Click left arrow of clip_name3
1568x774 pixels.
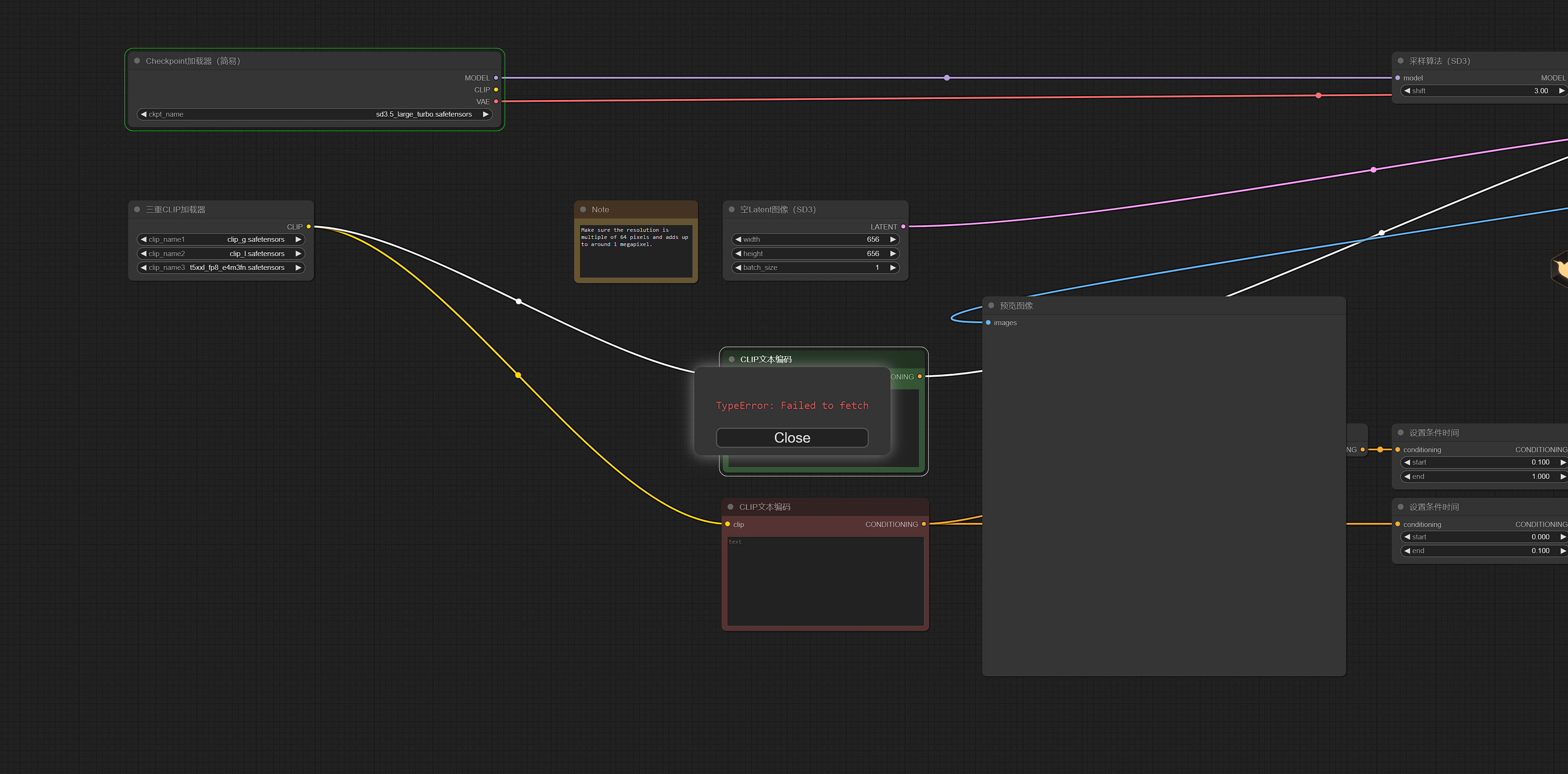[144, 268]
